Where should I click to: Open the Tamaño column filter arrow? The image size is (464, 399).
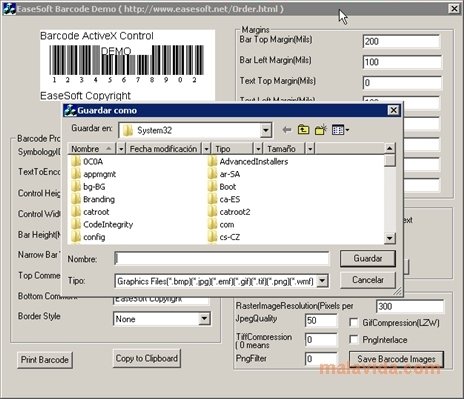310,148
